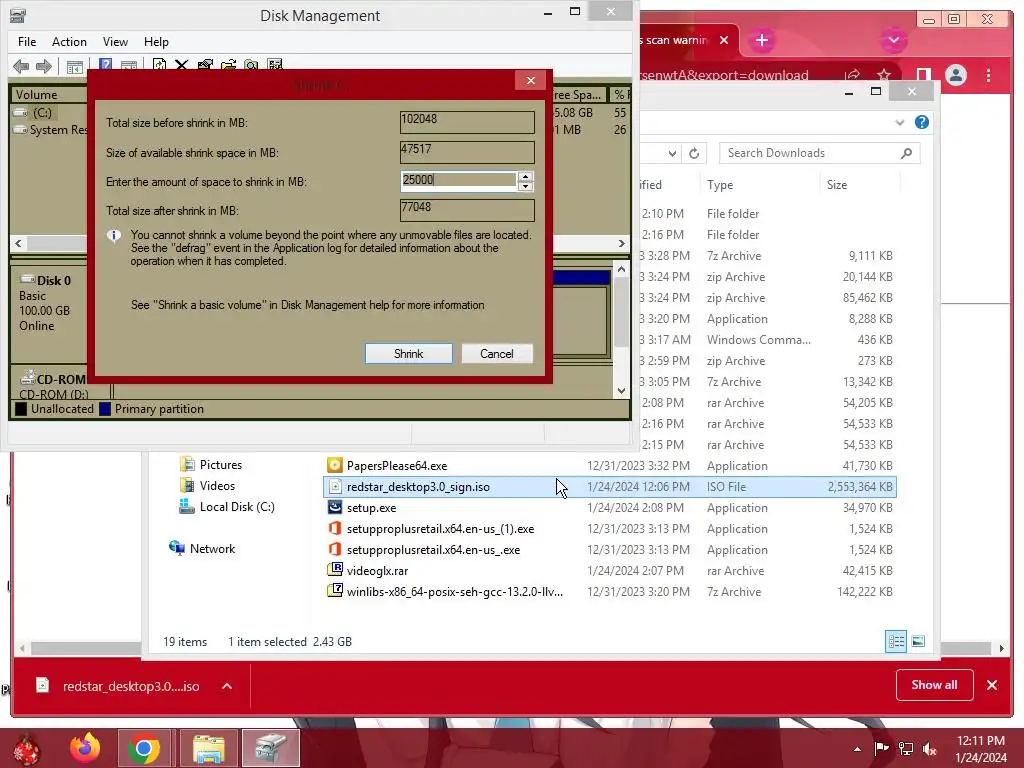Open Firefox from the taskbar
This screenshot has height=768, width=1024.
pos(85,748)
